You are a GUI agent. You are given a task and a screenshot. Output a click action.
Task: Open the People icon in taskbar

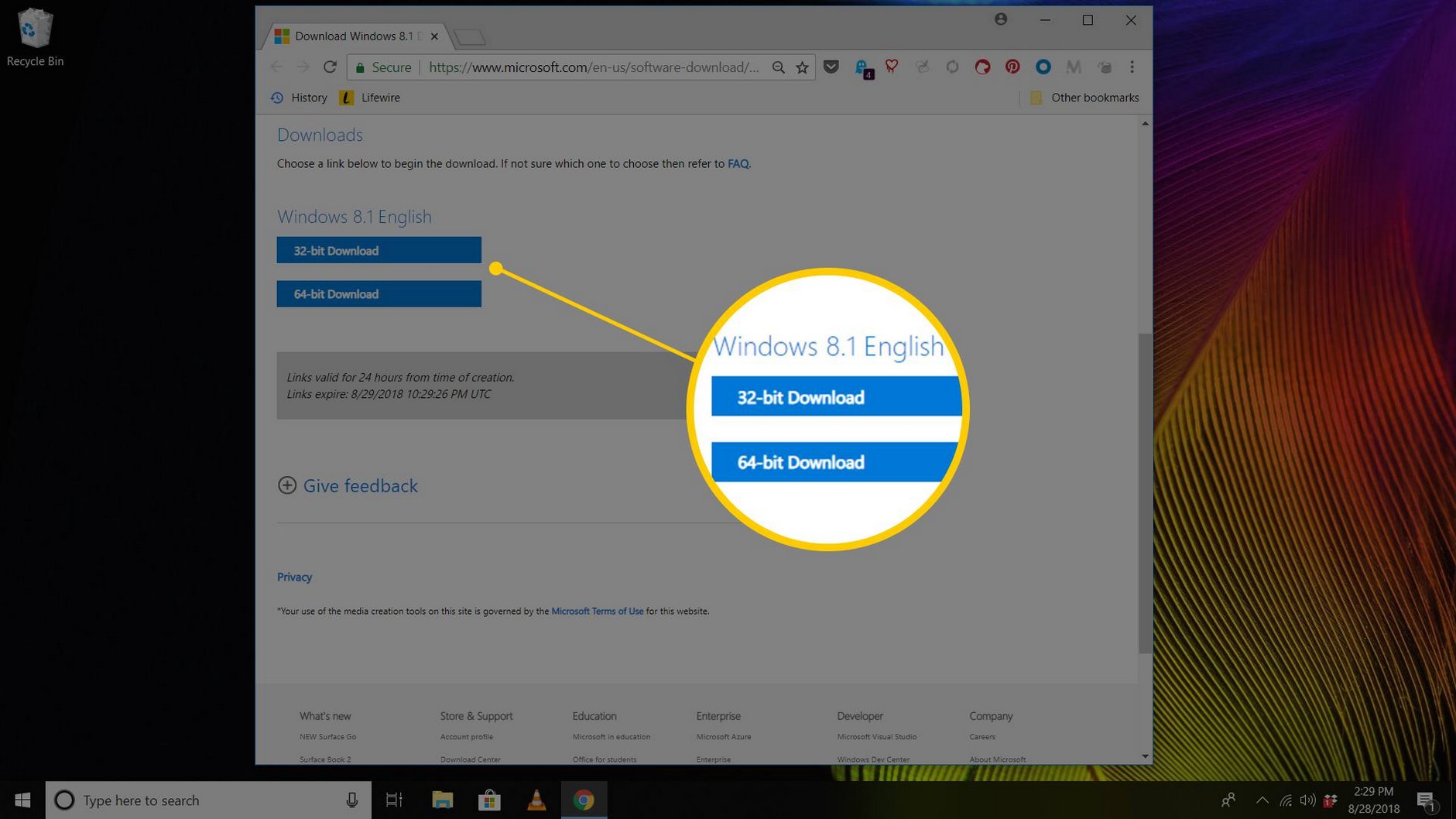pos(1228,800)
